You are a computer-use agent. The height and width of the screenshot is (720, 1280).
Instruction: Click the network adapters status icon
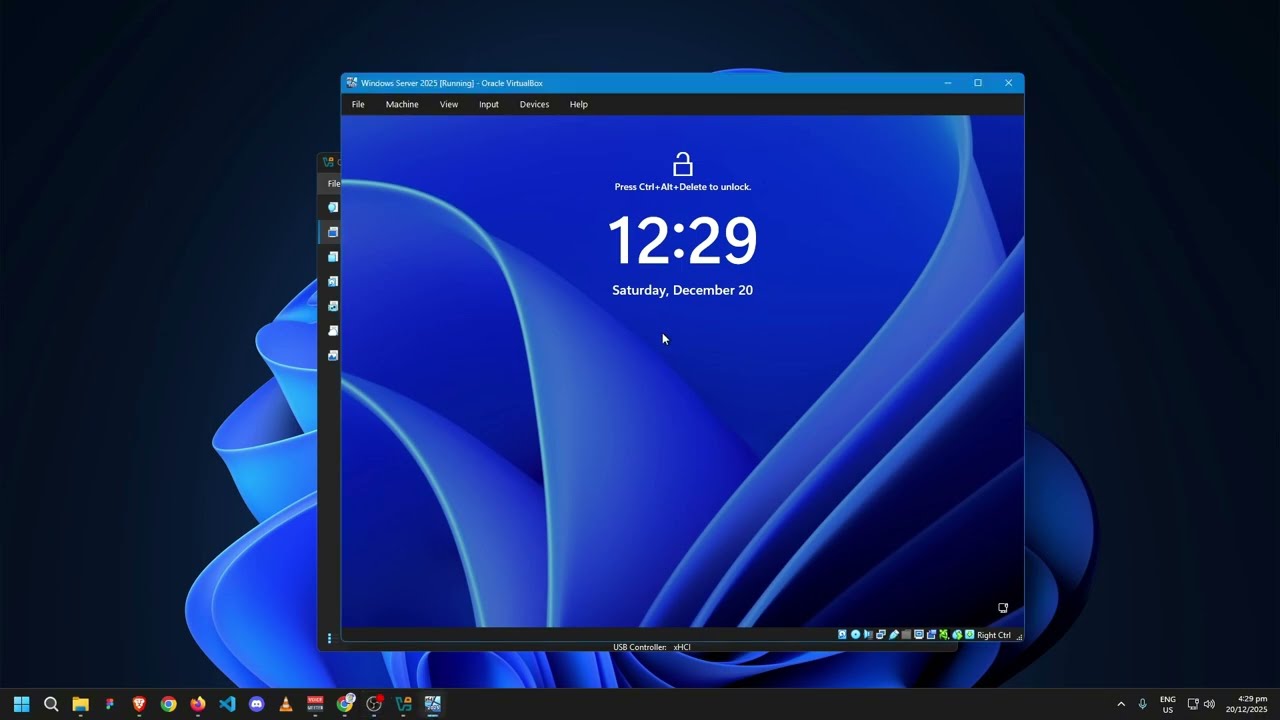click(881, 635)
